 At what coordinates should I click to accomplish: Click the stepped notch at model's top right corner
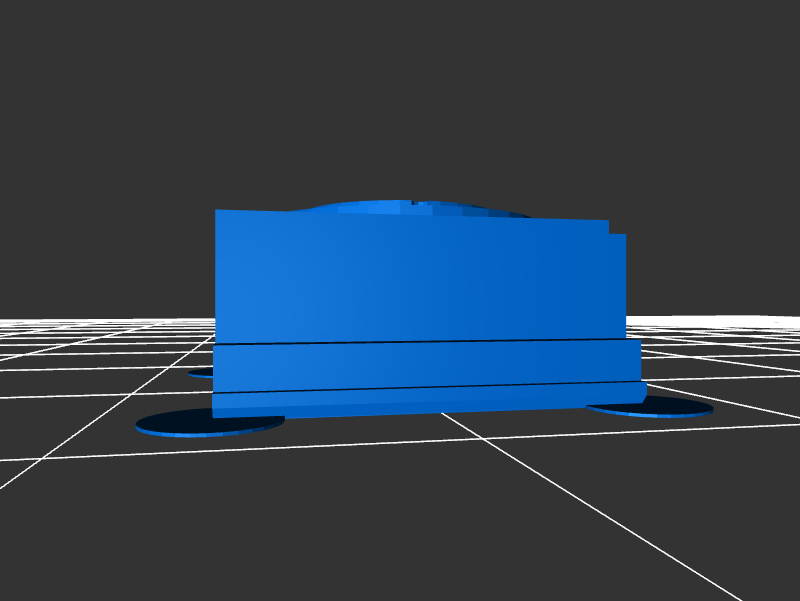click(617, 229)
